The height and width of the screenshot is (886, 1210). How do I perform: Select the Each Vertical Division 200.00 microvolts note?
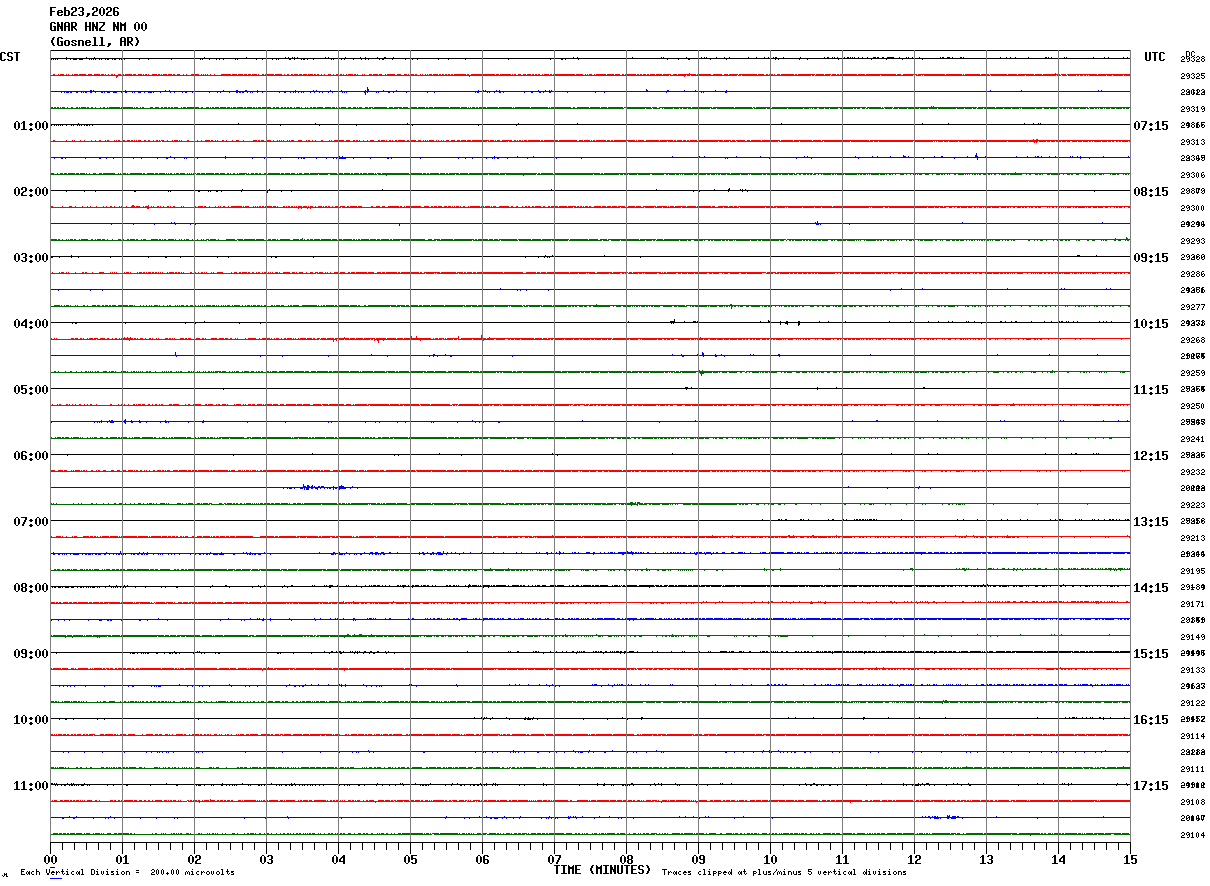pos(127,873)
